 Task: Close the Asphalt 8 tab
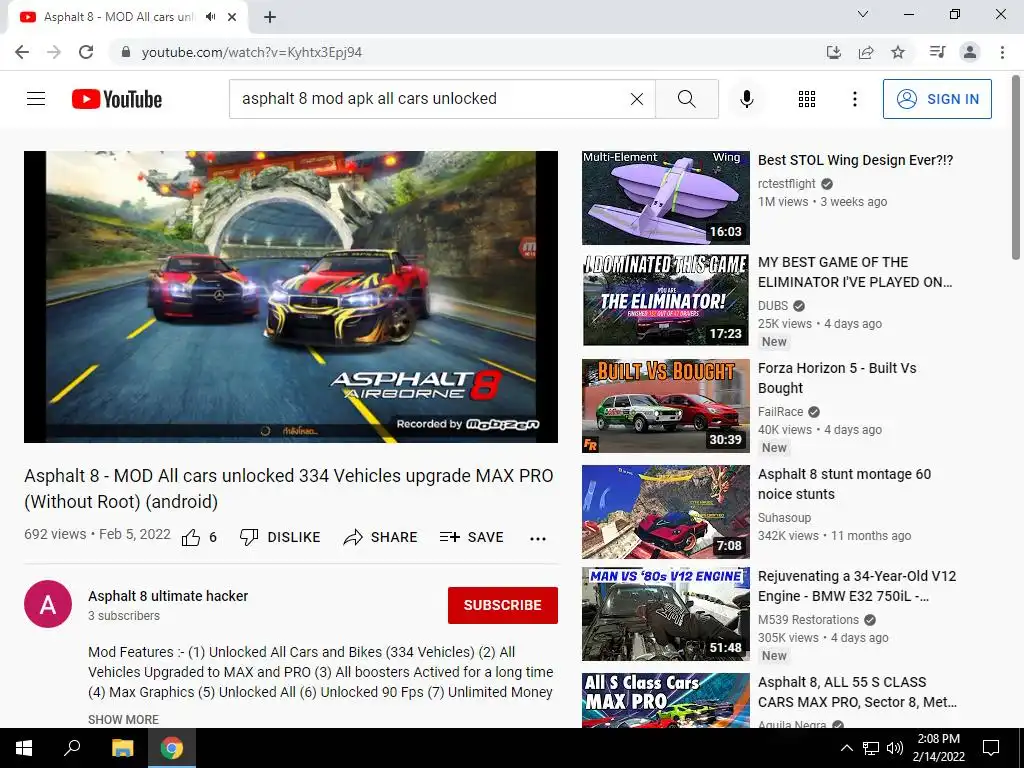click(x=232, y=18)
